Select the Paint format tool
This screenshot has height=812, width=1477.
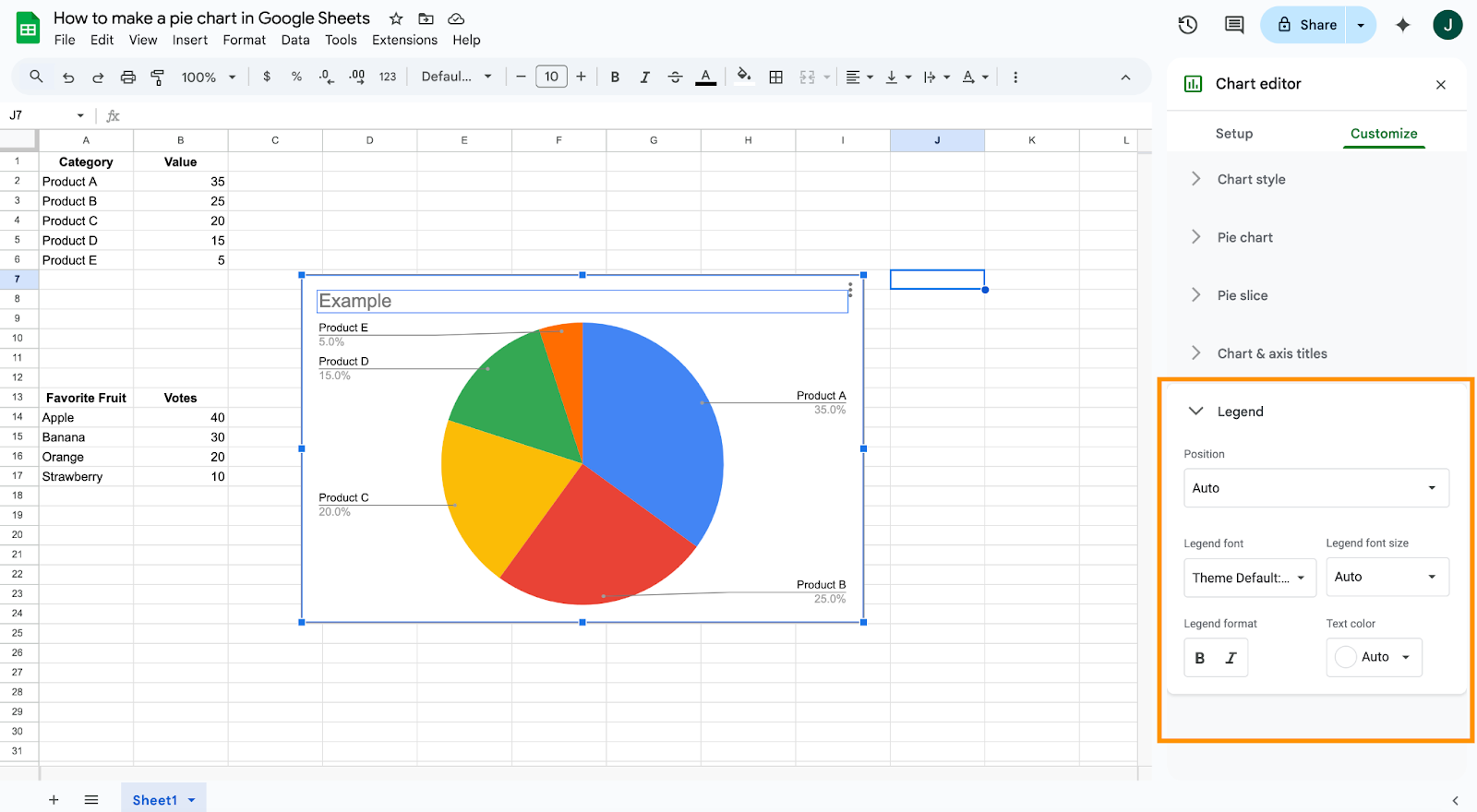click(158, 78)
